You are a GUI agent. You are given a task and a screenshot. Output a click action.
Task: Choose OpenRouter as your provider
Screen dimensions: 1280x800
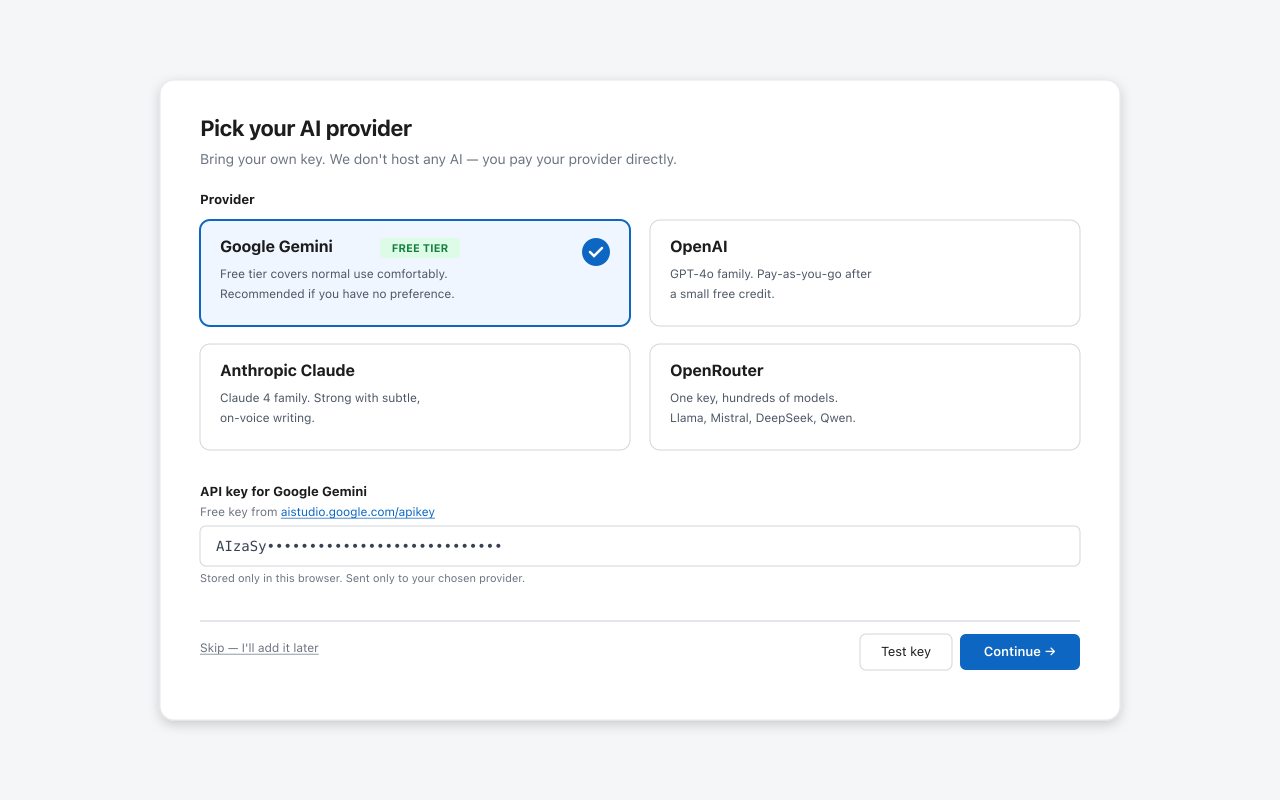pos(864,396)
